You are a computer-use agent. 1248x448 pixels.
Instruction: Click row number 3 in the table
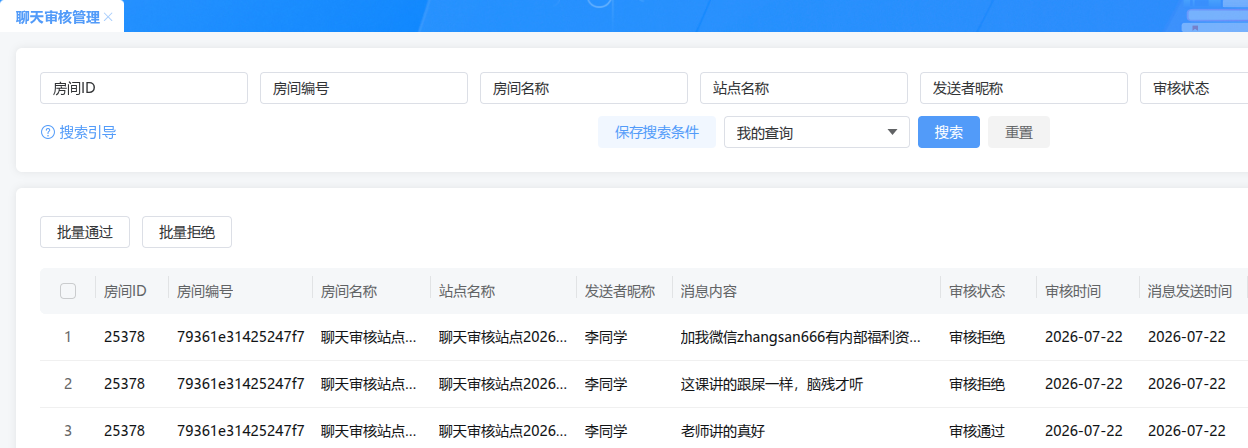[68, 431]
